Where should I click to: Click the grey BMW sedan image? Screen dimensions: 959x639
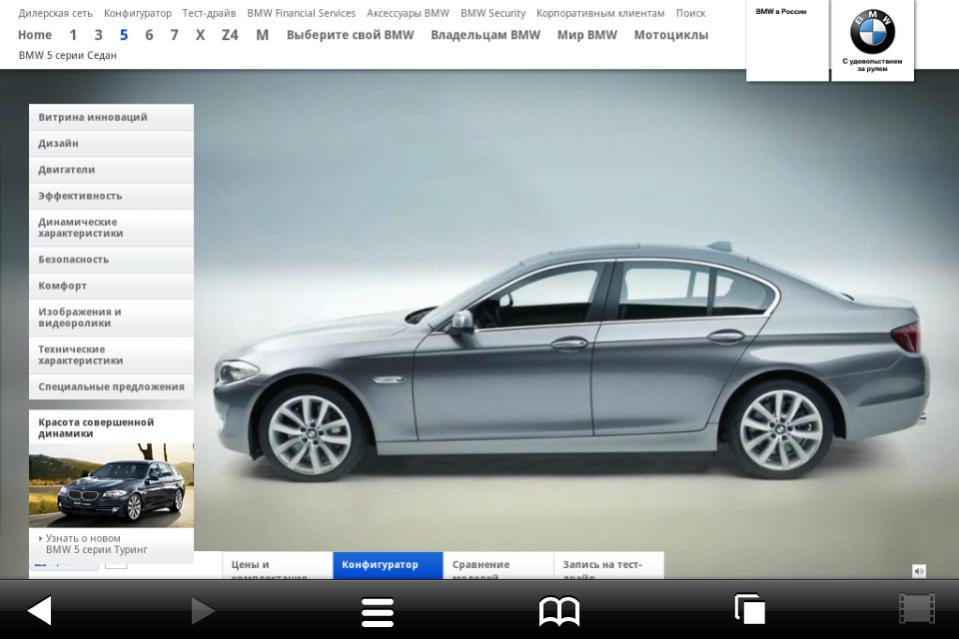pyautogui.click(x=572, y=361)
